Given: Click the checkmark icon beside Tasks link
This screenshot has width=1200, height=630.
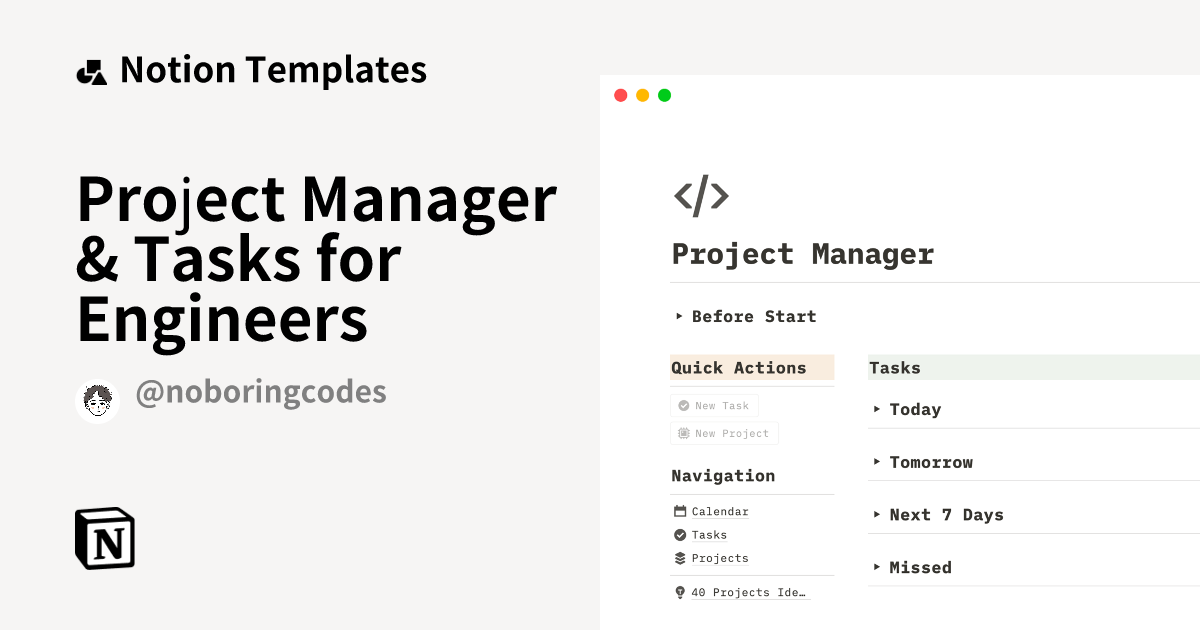Looking at the screenshot, I should click(x=679, y=535).
